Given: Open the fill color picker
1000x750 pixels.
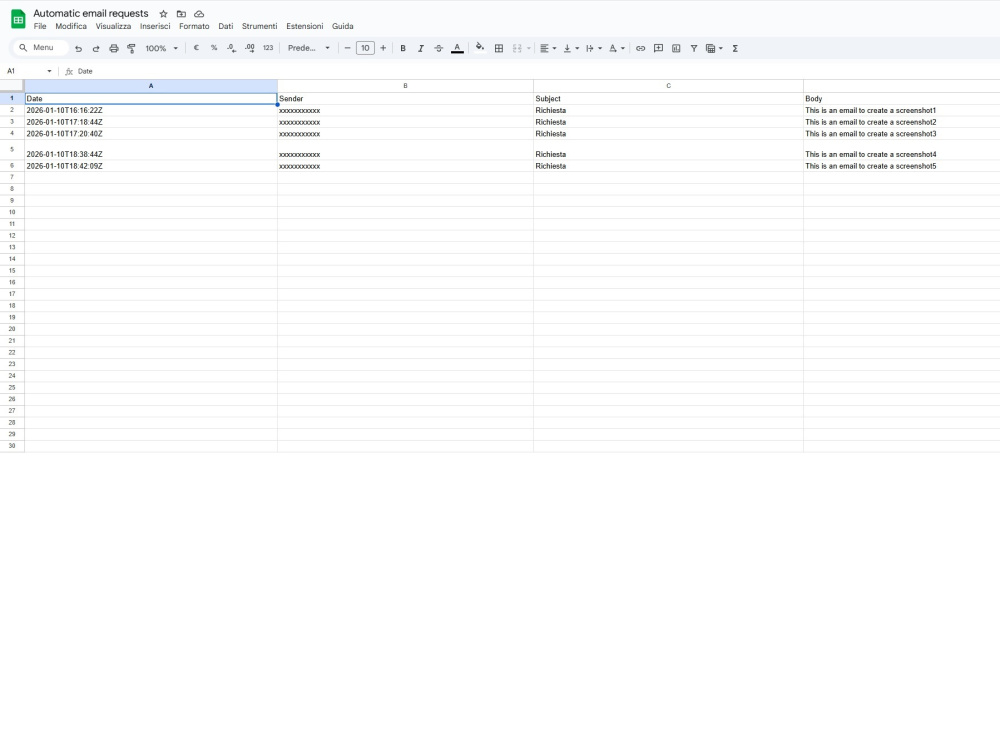Looking at the screenshot, I should (x=480, y=48).
